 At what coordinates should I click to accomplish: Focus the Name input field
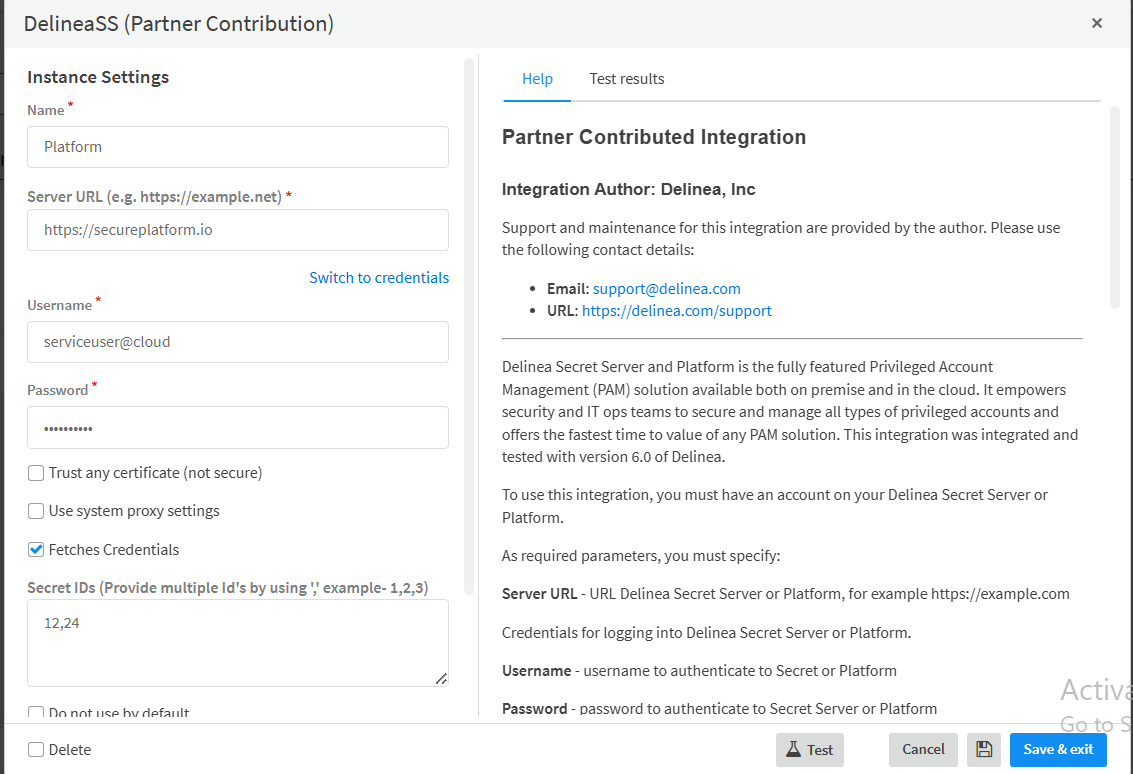[x=237, y=147]
